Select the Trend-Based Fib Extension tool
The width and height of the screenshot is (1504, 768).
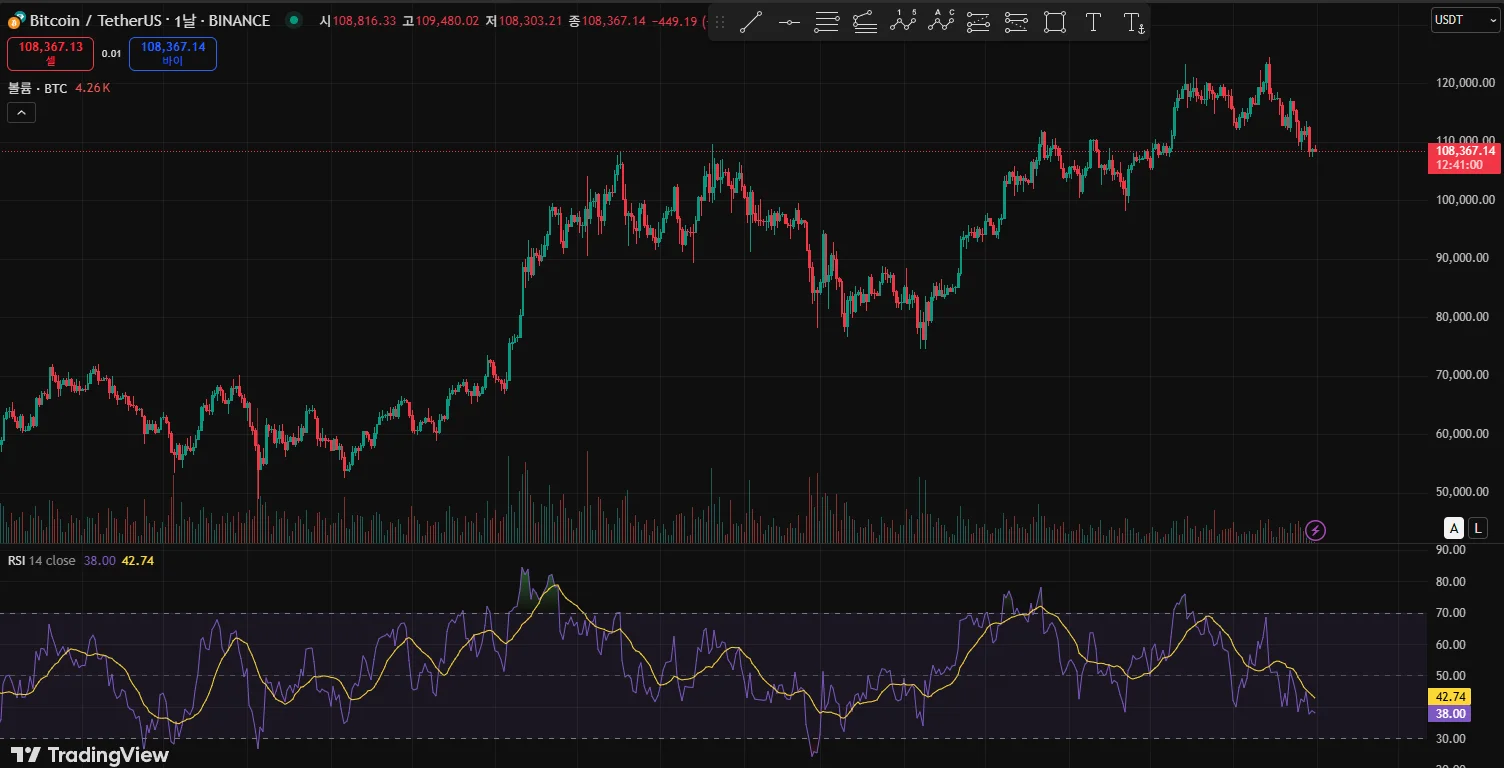pyautogui.click(x=865, y=22)
